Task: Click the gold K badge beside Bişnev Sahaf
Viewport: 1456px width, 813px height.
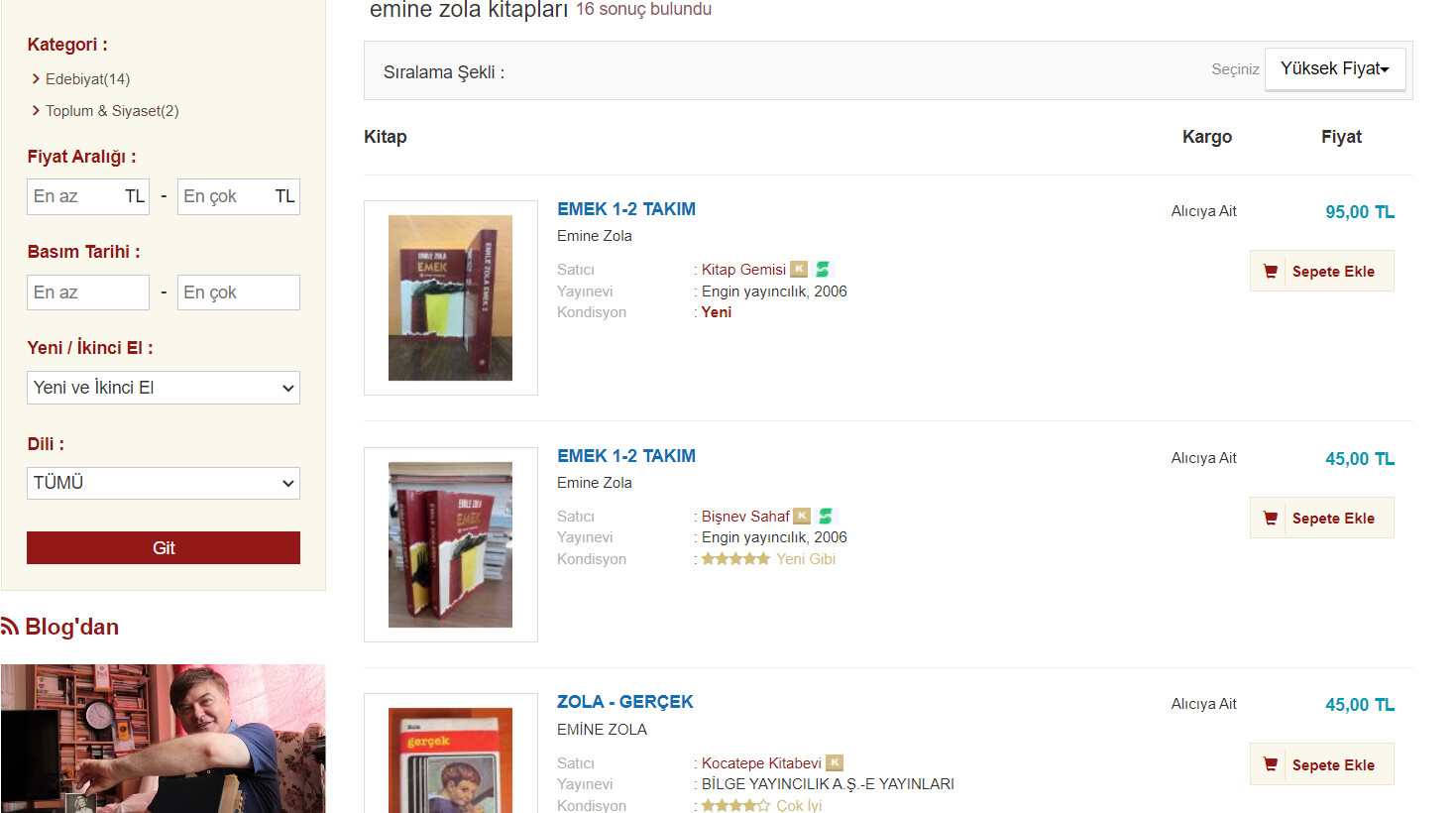Action: click(802, 516)
